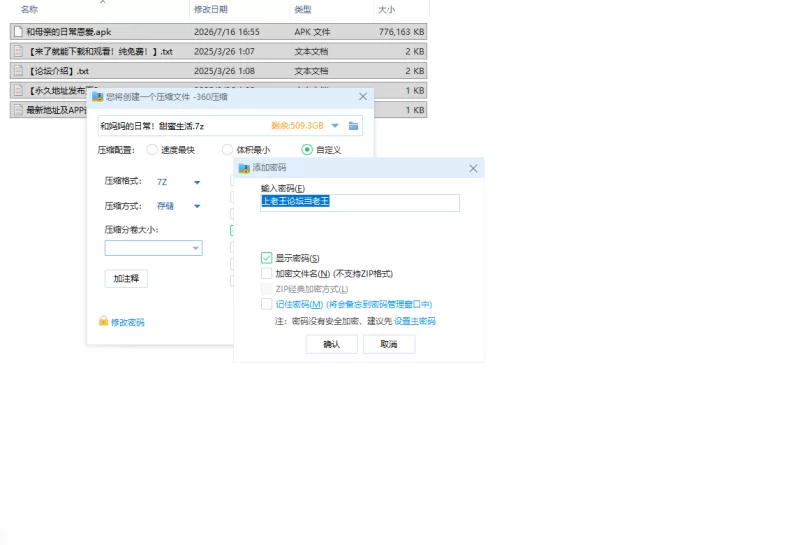Click the sort arrow above the 名称 column
Screen dimensions: 800x545
point(103,2)
